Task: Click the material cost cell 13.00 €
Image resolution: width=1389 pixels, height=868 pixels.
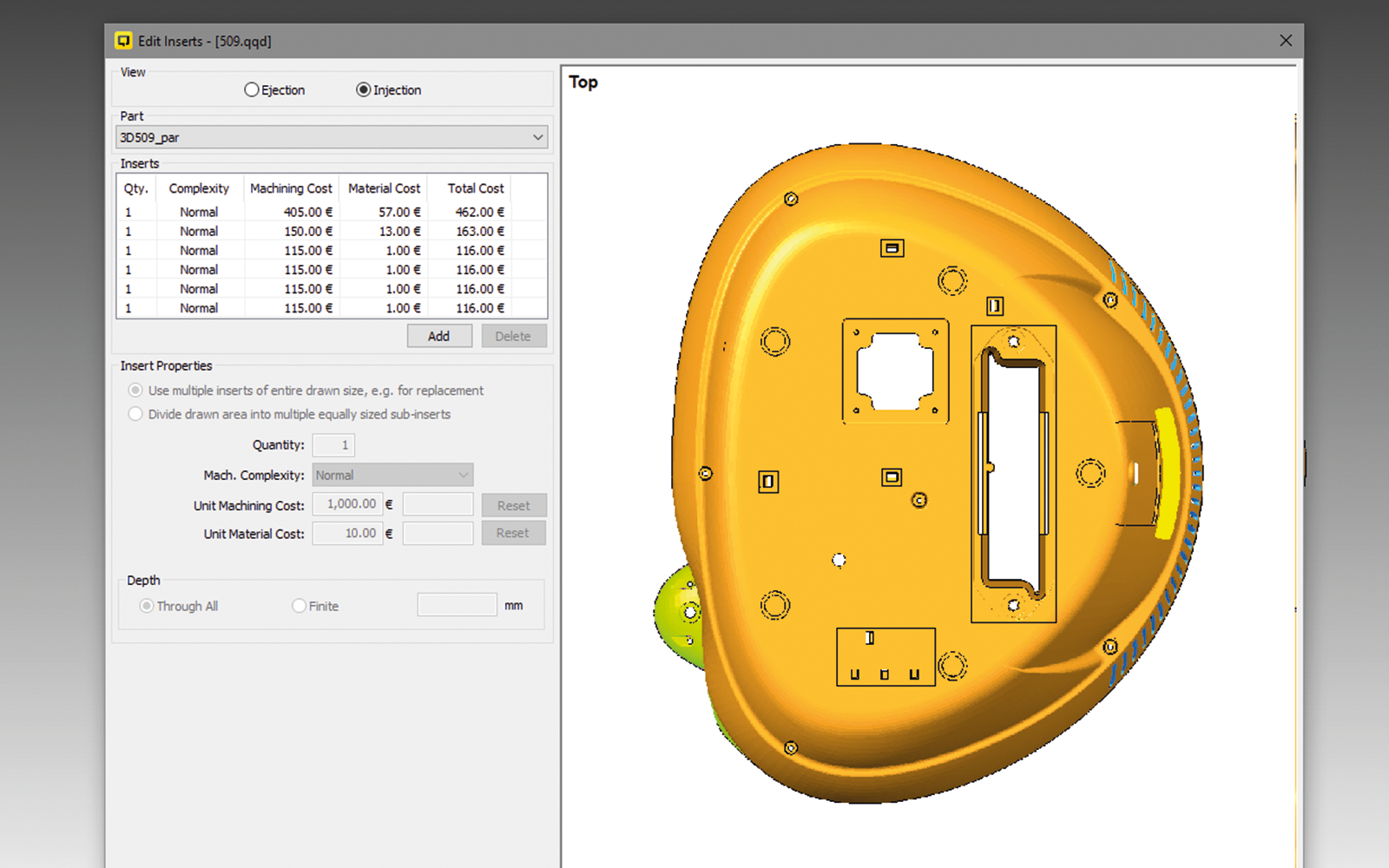Action: (399, 231)
